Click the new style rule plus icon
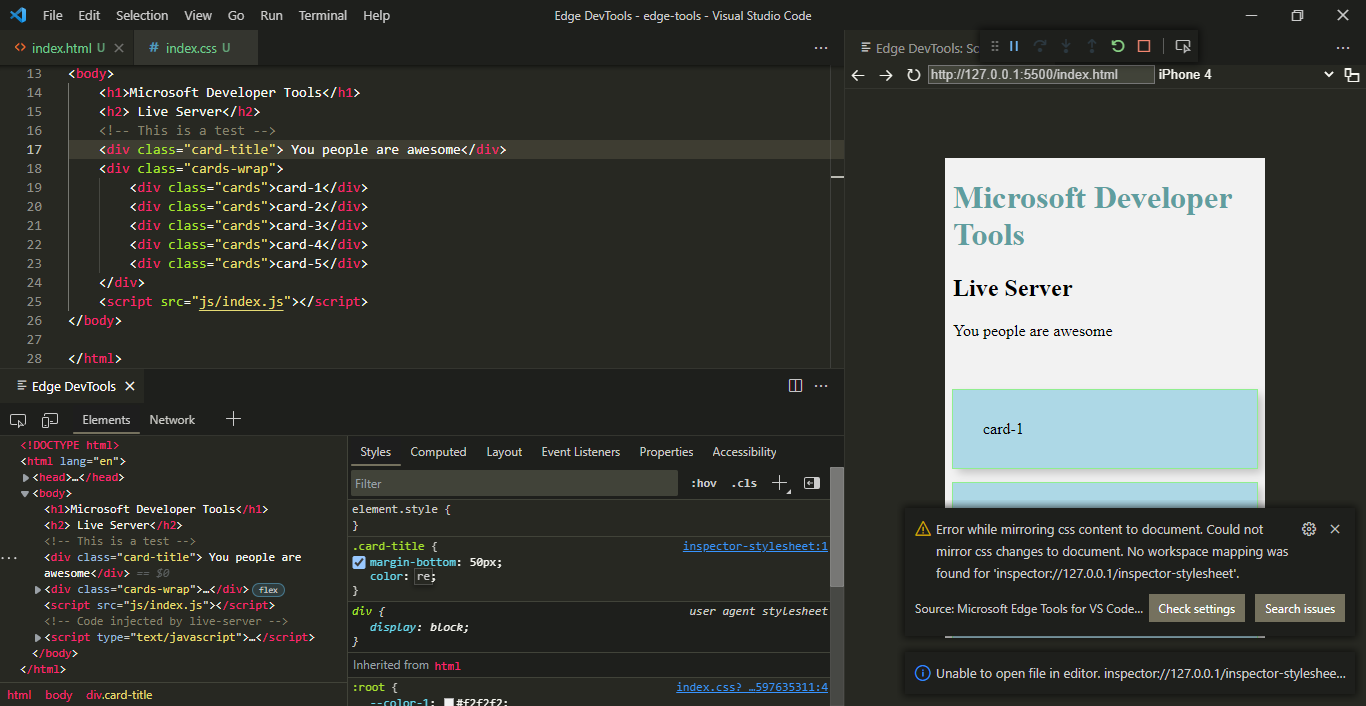 click(780, 483)
